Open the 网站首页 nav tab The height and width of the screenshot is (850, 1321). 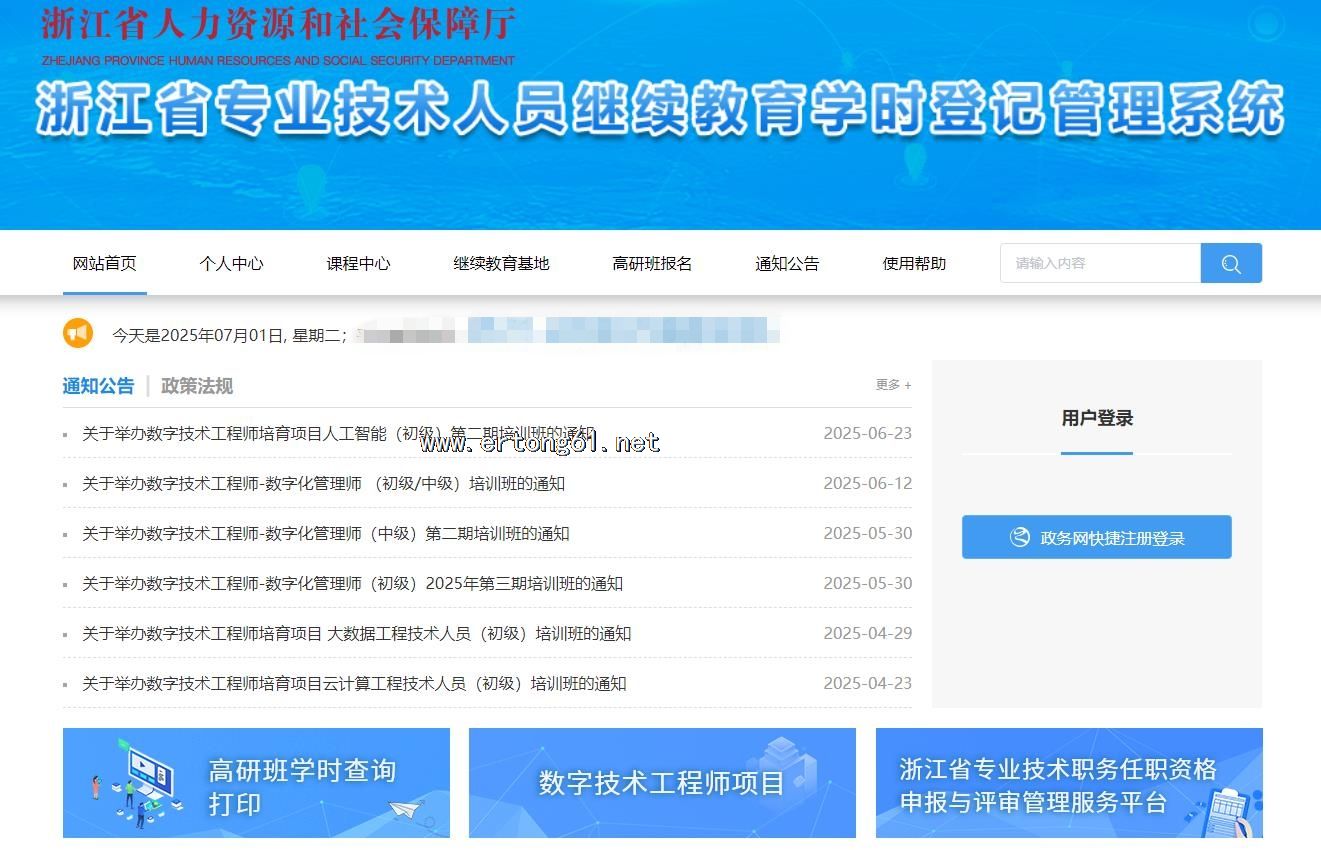coord(105,264)
